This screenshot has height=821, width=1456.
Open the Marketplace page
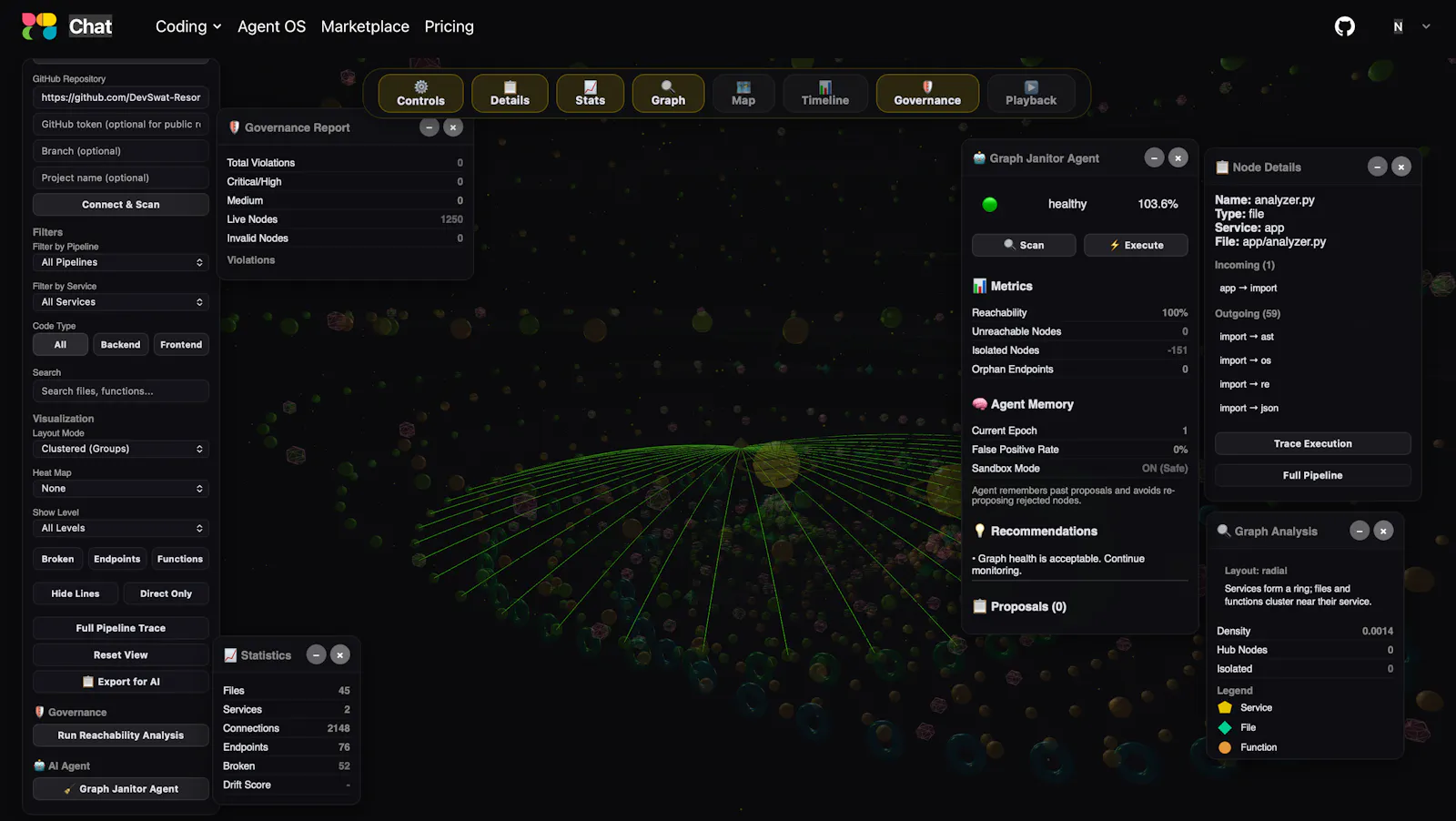point(365,26)
